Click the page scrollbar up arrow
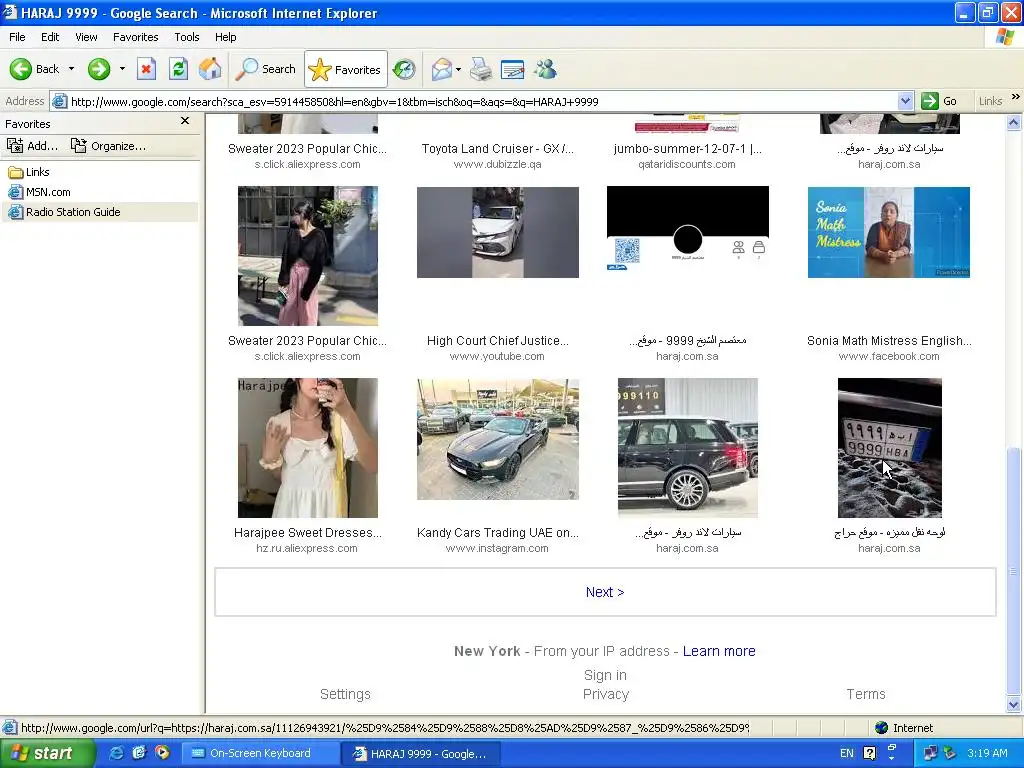Viewport: 1024px width, 768px height. coord(1014,122)
